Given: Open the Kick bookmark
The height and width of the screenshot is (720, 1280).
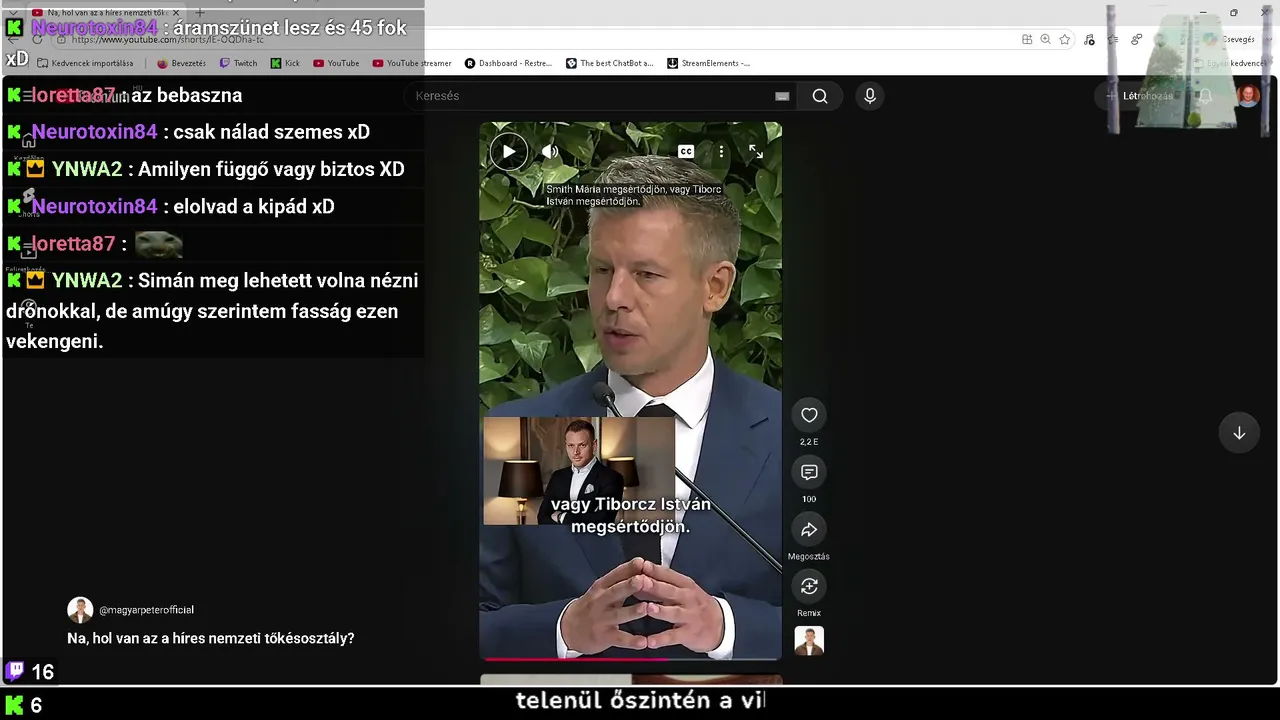Looking at the screenshot, I should (285, 63).
